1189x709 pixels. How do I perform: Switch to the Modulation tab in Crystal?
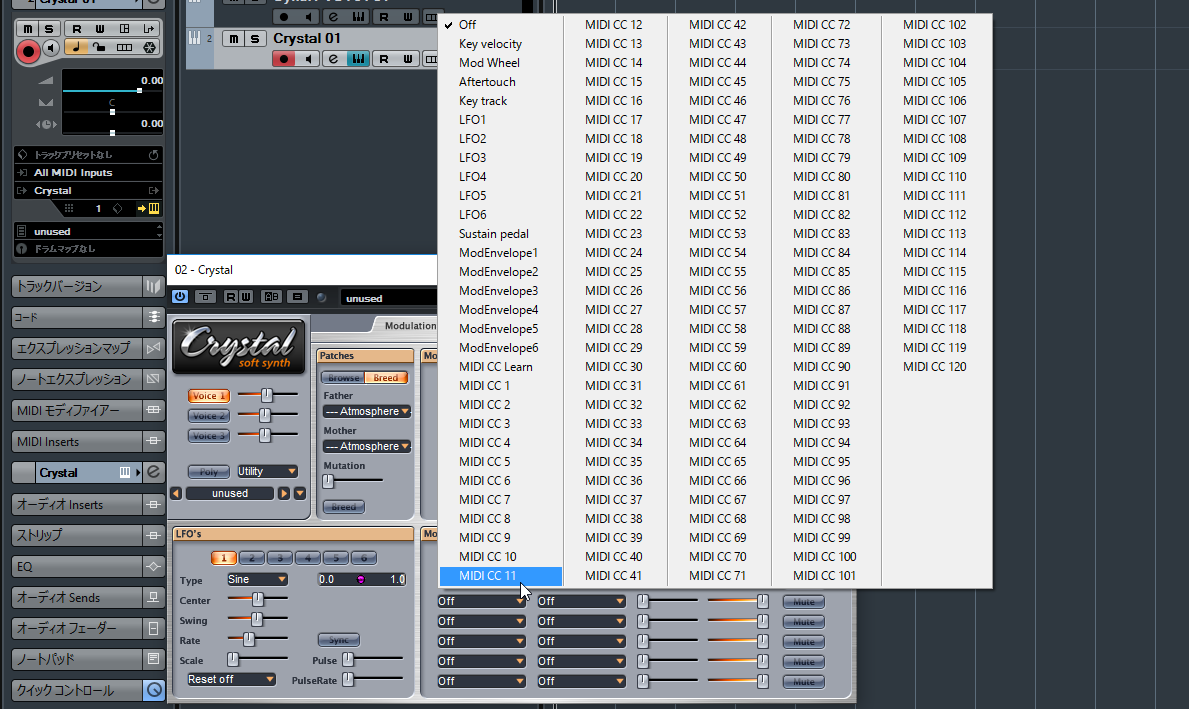tap(409, 325)
